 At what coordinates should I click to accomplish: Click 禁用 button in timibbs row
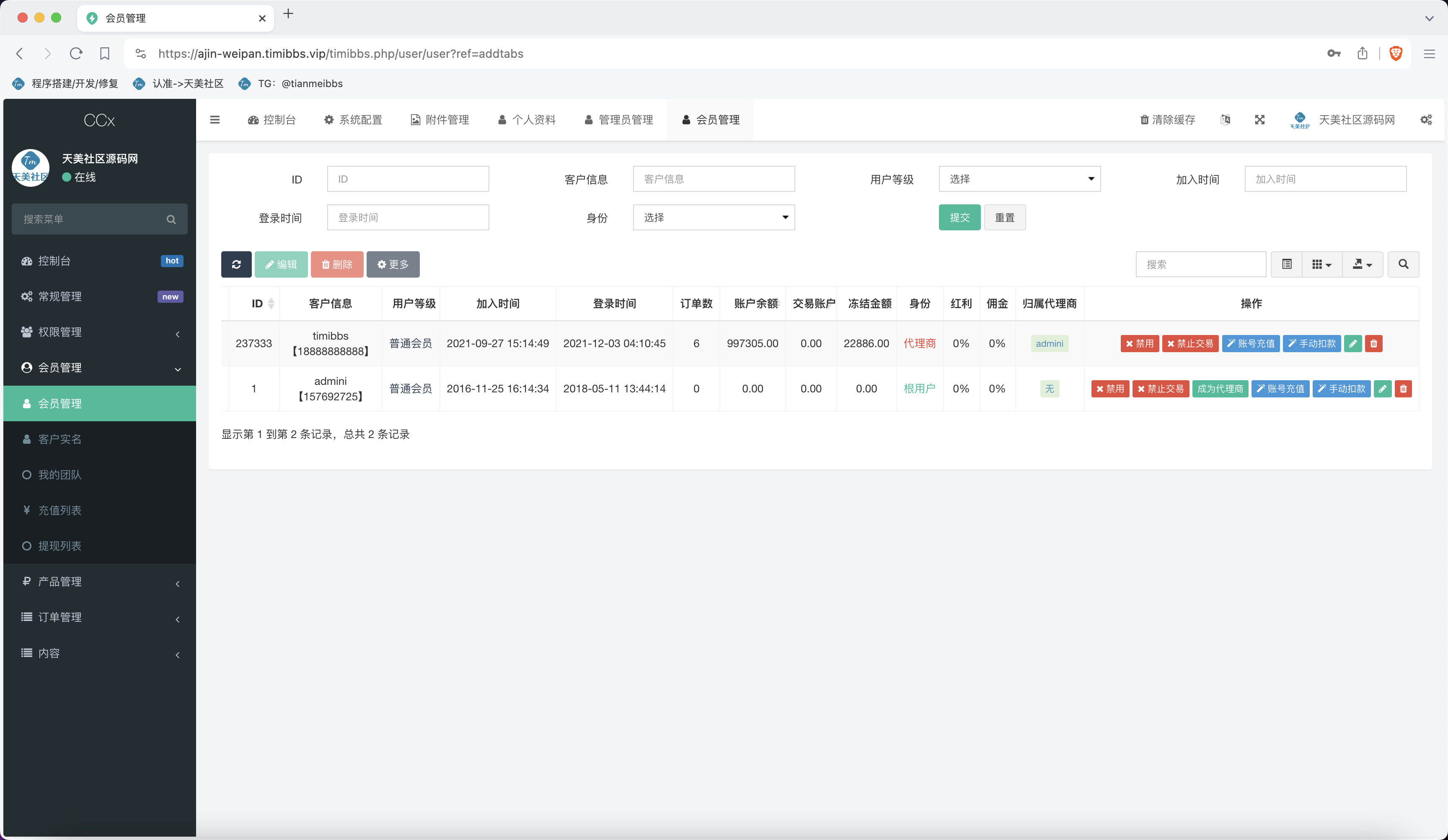click(1140, 343)
